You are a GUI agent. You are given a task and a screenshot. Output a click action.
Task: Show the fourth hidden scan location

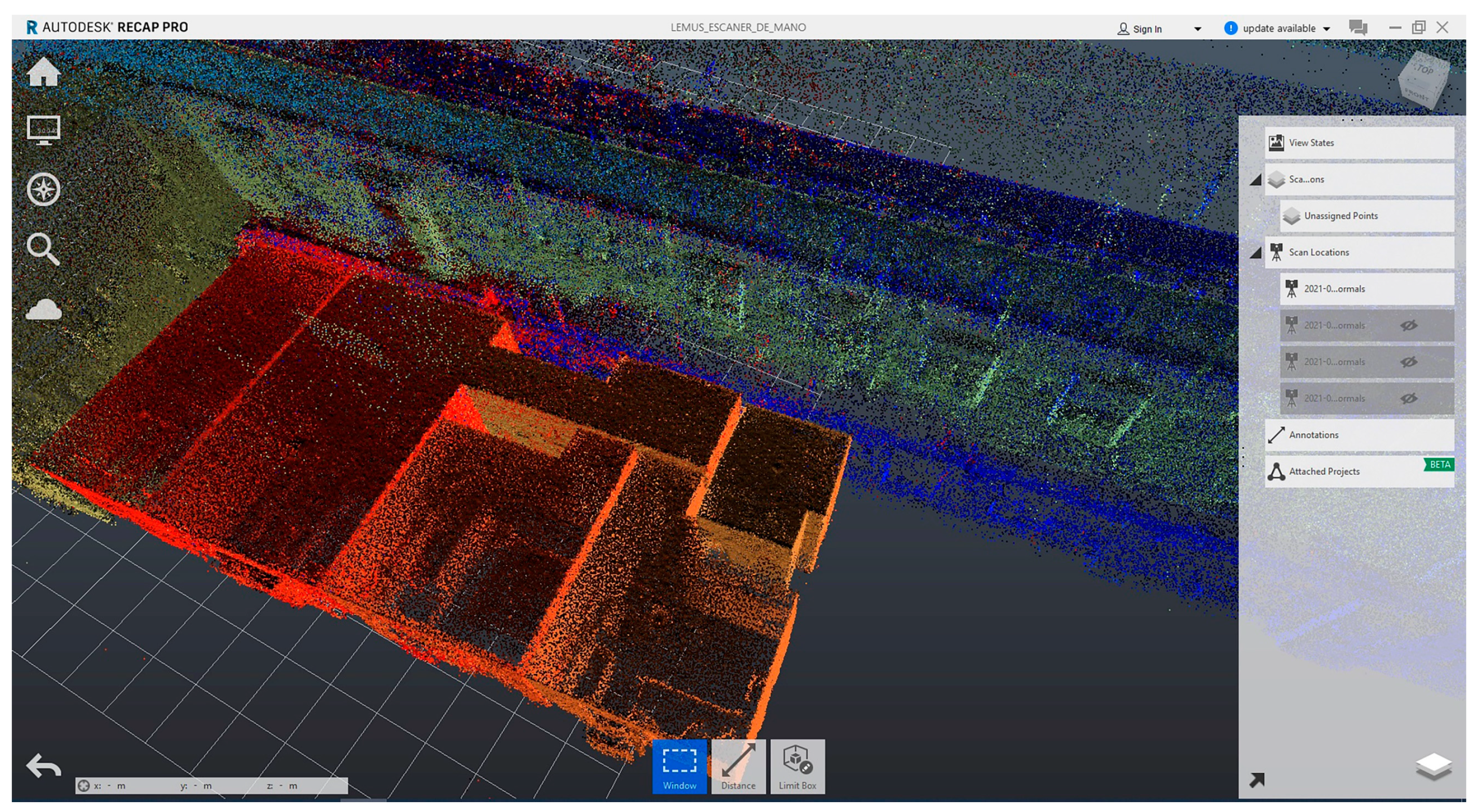(x=1408, y=398)
